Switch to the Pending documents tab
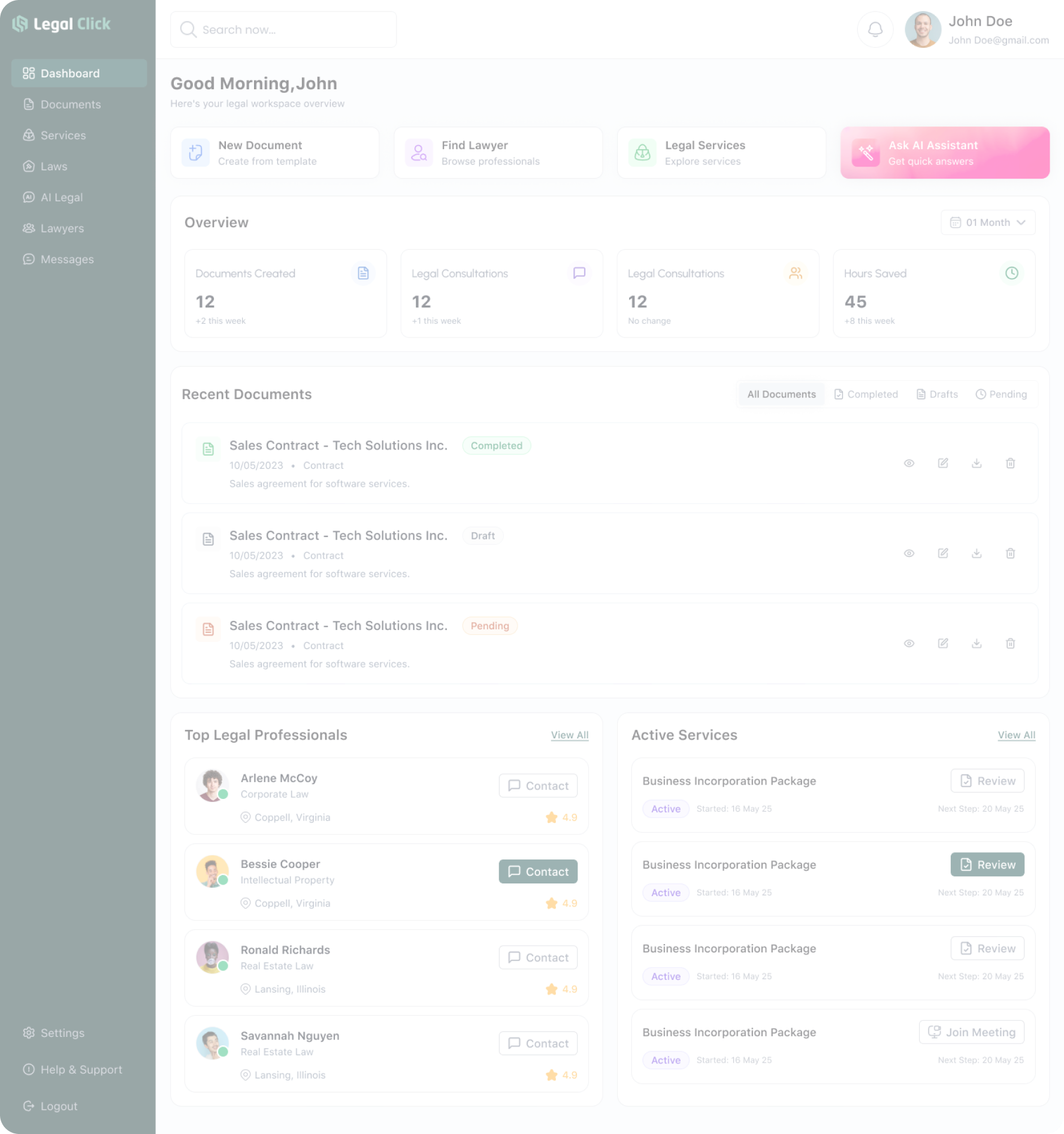Image resolution: width=1064 pixels, height=1134 pixels. pos(1000,394)
